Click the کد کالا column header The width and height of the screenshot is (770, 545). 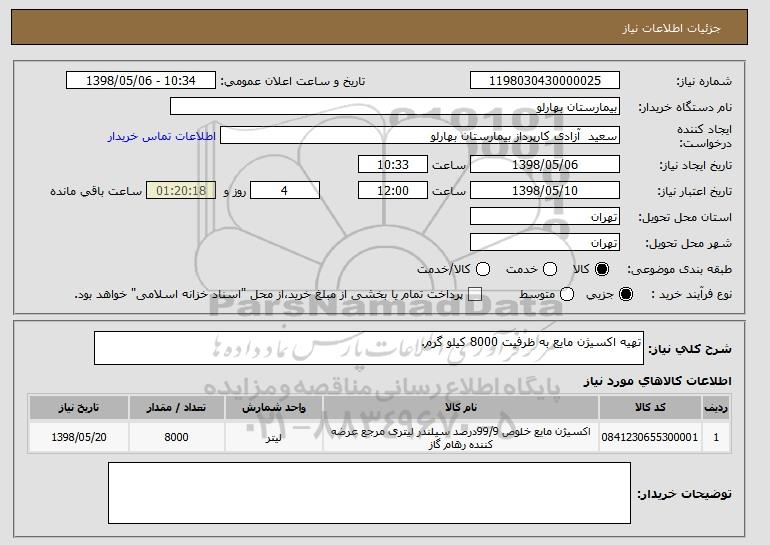click(x=650, y=408)
